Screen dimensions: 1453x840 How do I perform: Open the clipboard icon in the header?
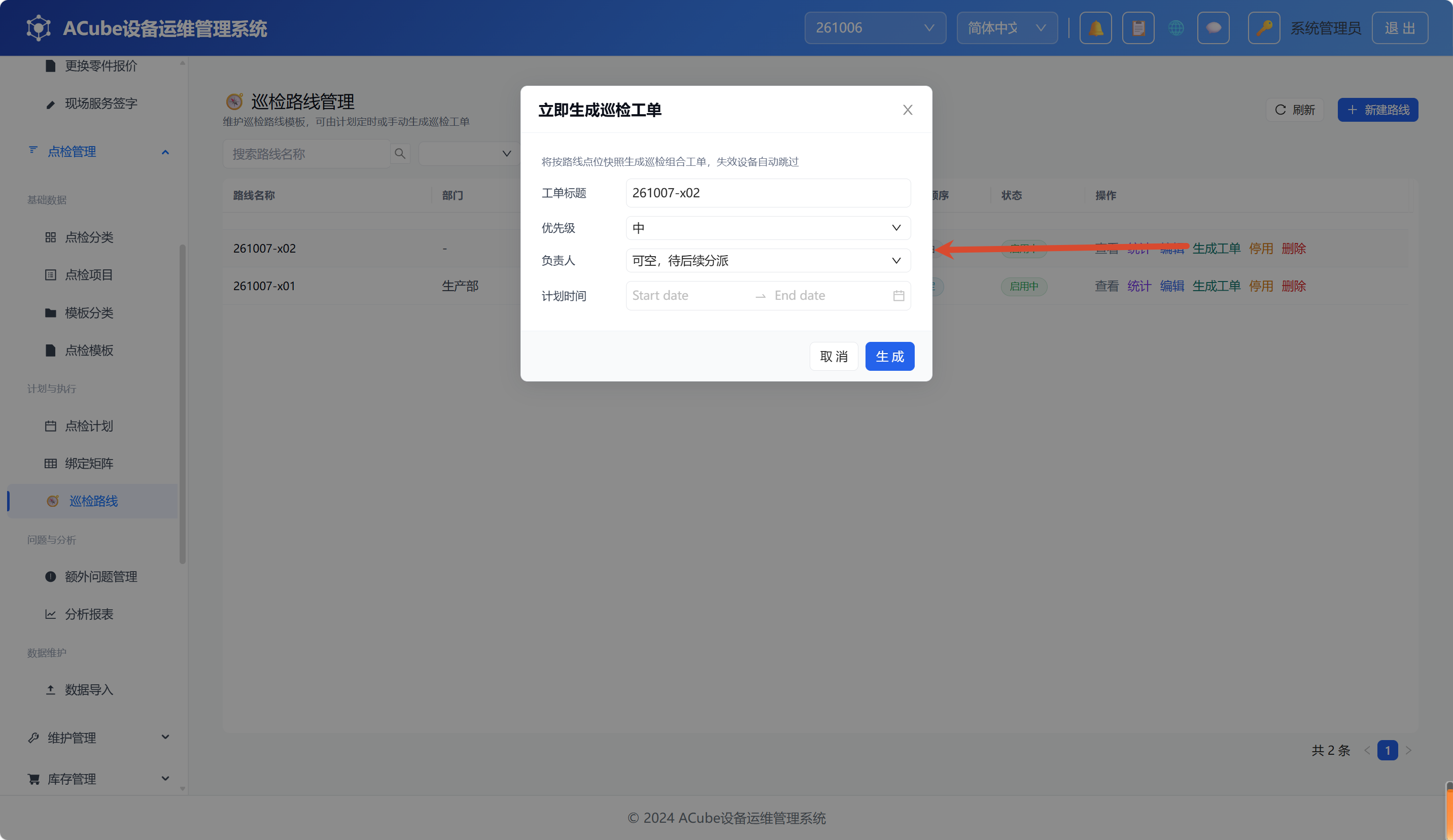pyautogui.click(x=1138, y=28)
